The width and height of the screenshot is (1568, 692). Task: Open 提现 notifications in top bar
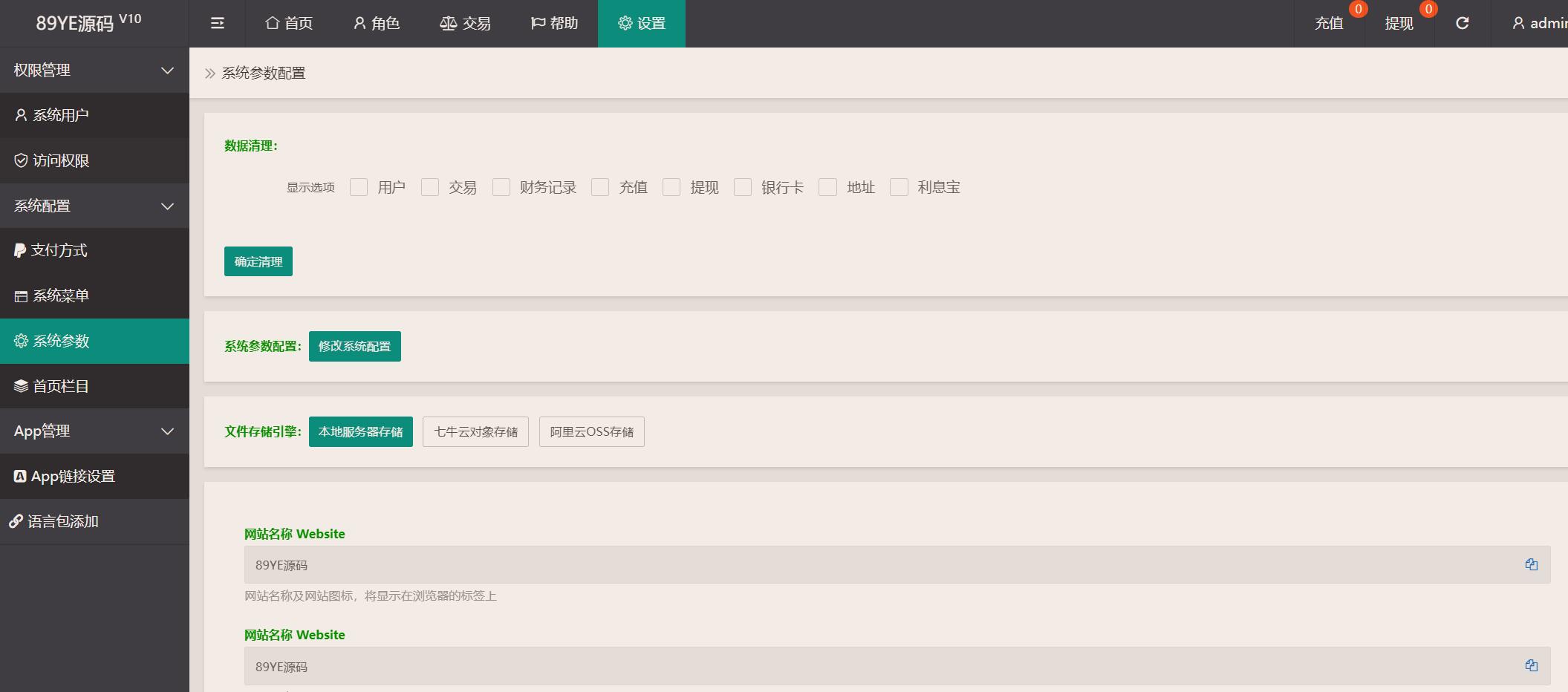tap(1399, 23)
